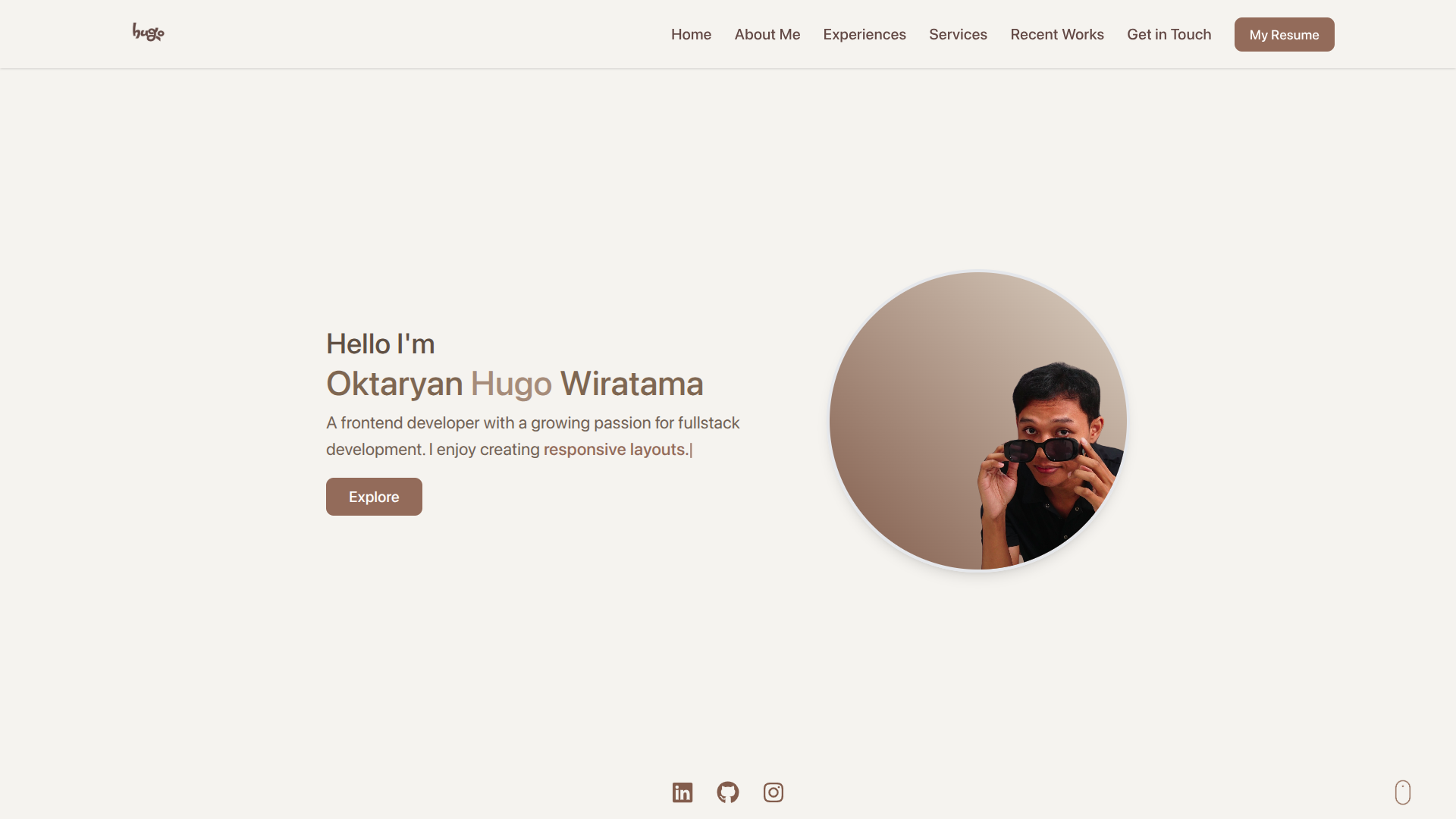Click the circular profile photo
The height and width of the screenshot is (819, 1456).
coord(978,421)
